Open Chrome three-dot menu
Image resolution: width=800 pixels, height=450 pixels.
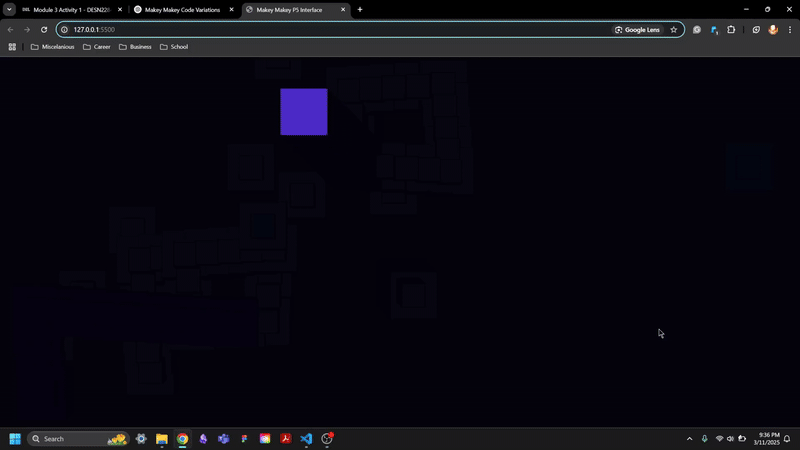click(x=790, y=30)
